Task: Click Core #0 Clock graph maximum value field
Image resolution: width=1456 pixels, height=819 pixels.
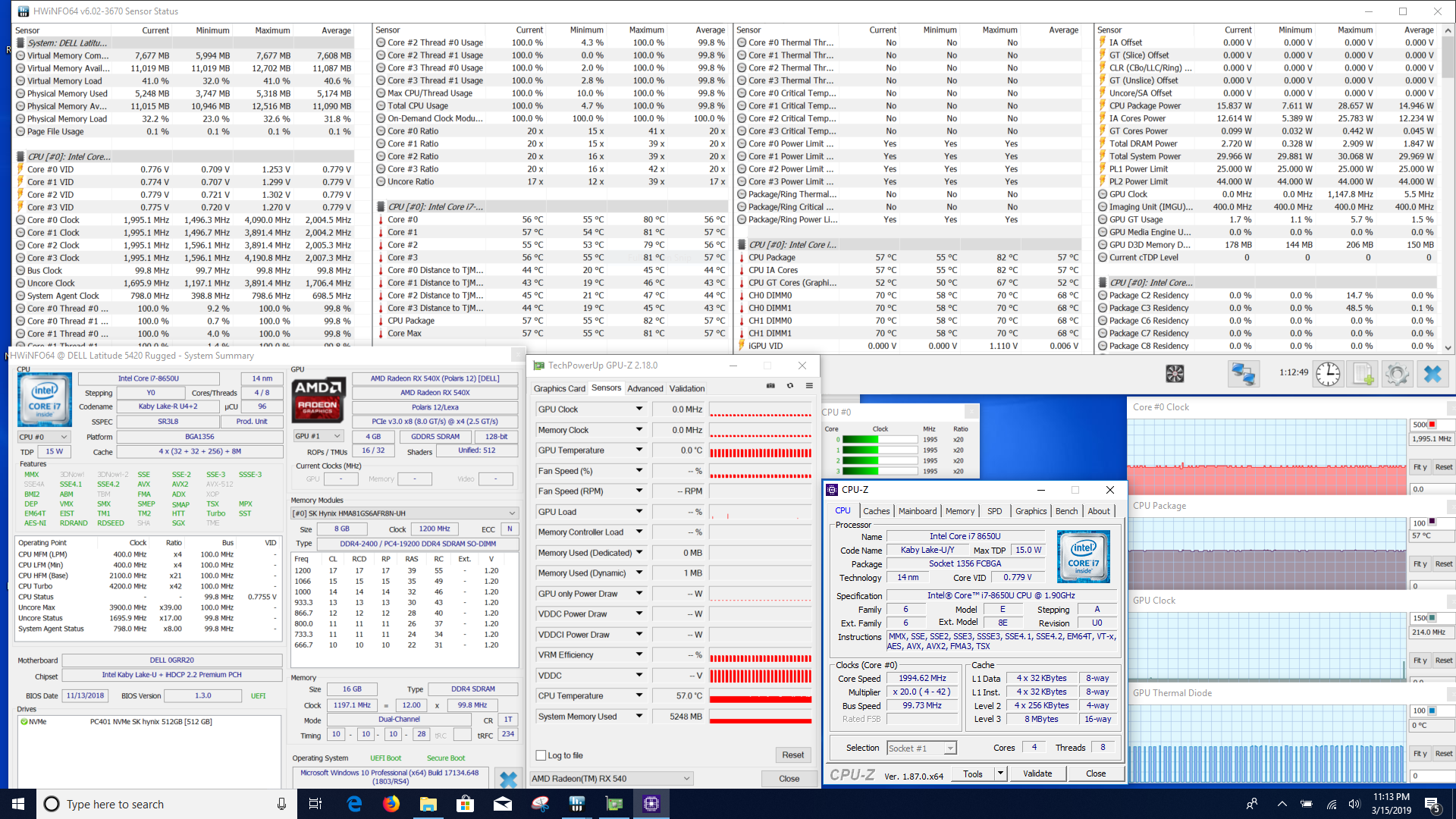Action: tap(1420, 424)
